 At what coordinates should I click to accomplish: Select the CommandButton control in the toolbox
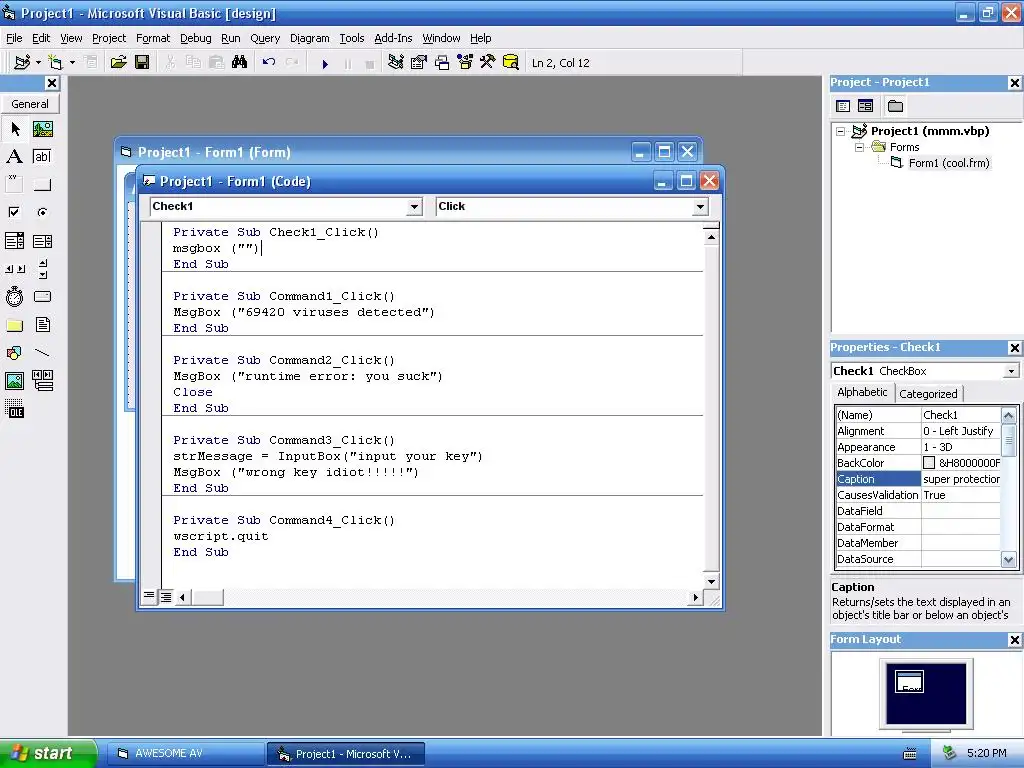[x=42, y=185]
